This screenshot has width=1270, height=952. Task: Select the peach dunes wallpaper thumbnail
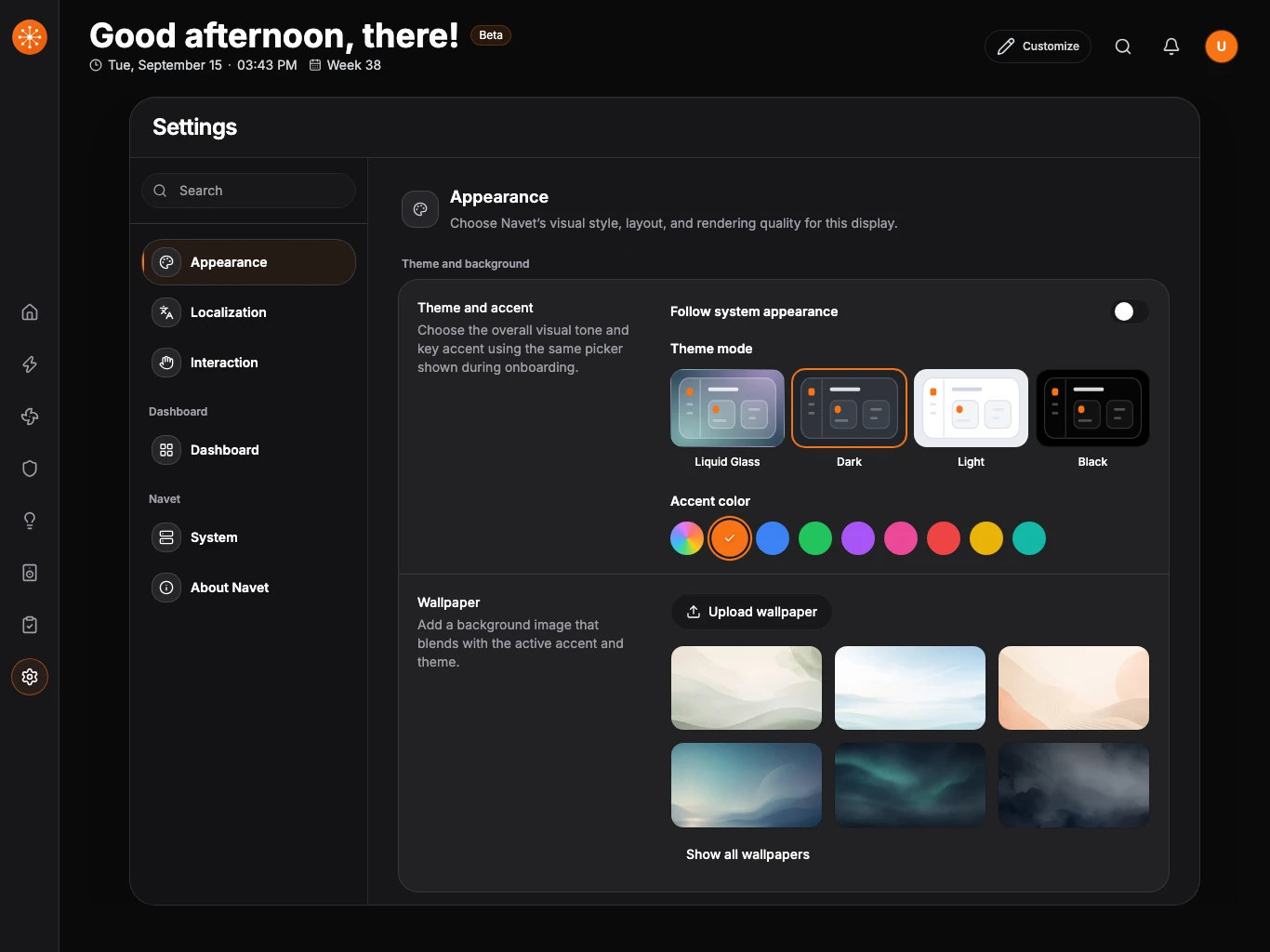[x=1074, y=688]
